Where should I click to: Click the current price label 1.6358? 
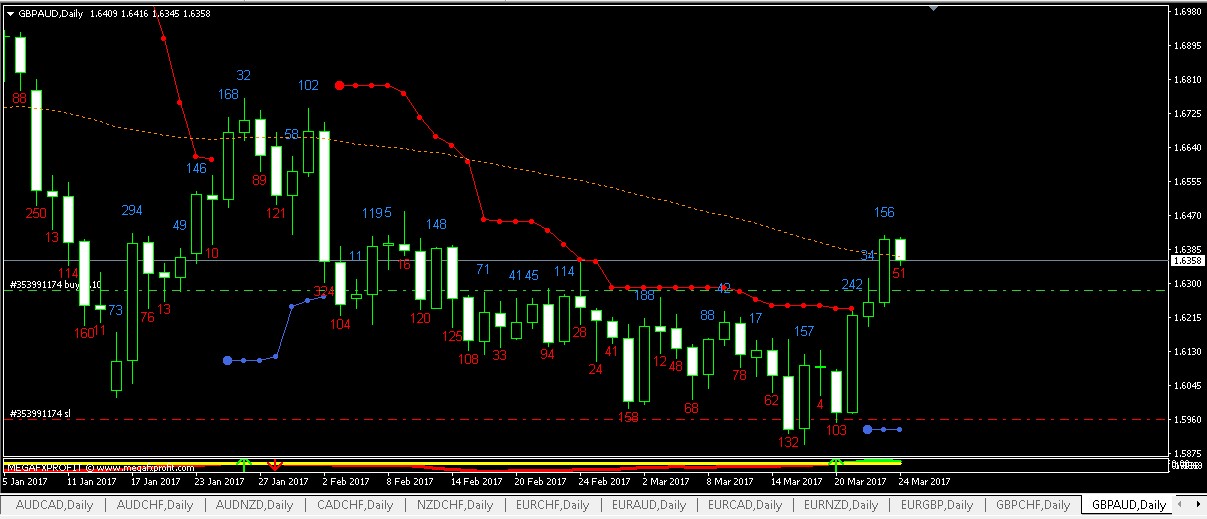click(x=1187, y=260)
